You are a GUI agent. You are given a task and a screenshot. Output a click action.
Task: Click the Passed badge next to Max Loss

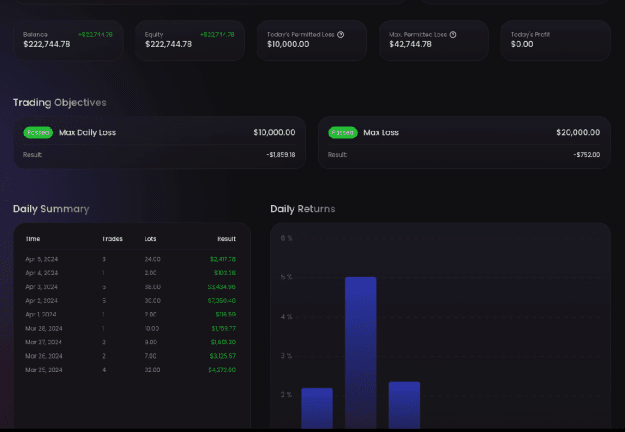point(343,132)
